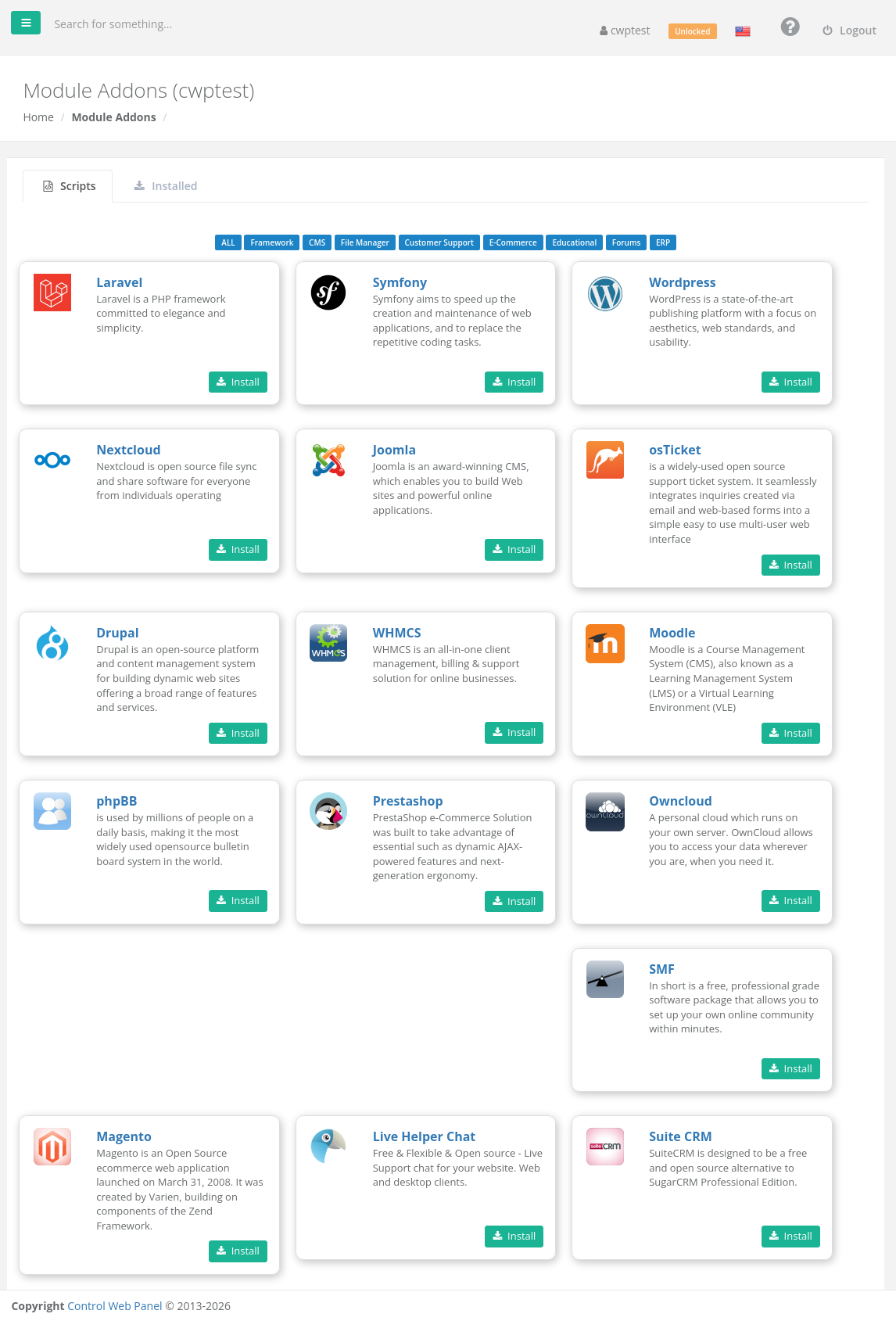The width and height of the screenshot is (896, 1321).
Task: Install Laravel
Action: (238, 382)
